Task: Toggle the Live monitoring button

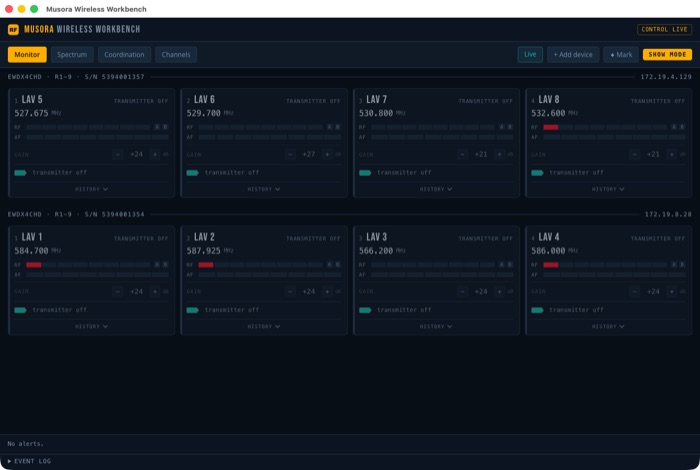Action: pos(530,54)
